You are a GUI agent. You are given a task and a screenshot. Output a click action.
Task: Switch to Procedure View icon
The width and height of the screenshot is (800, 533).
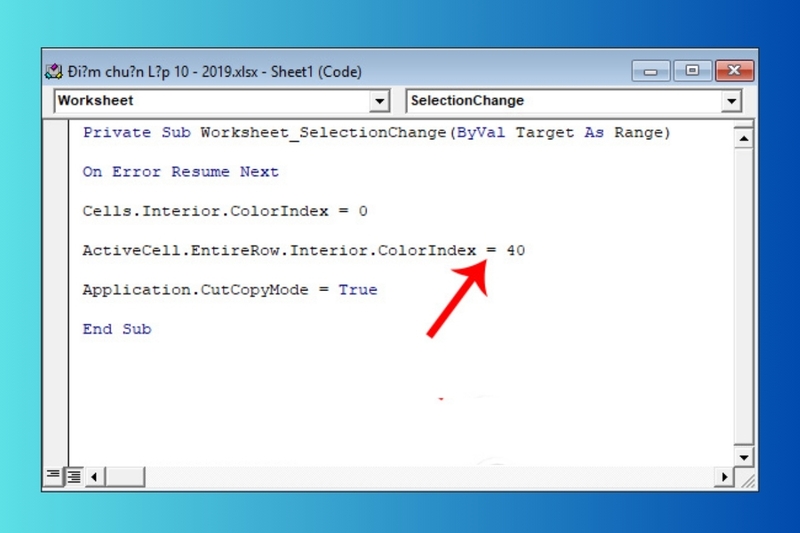point(53,476)
